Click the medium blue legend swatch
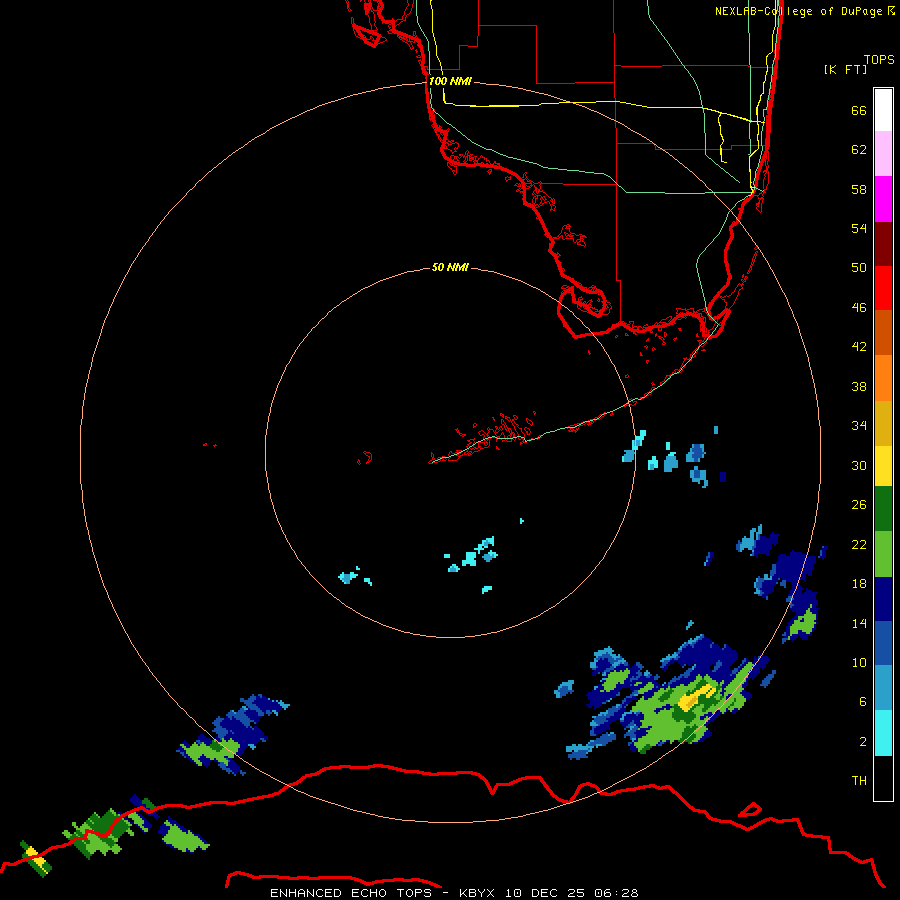Screen dimensions: 900x900 coord(883,643)
